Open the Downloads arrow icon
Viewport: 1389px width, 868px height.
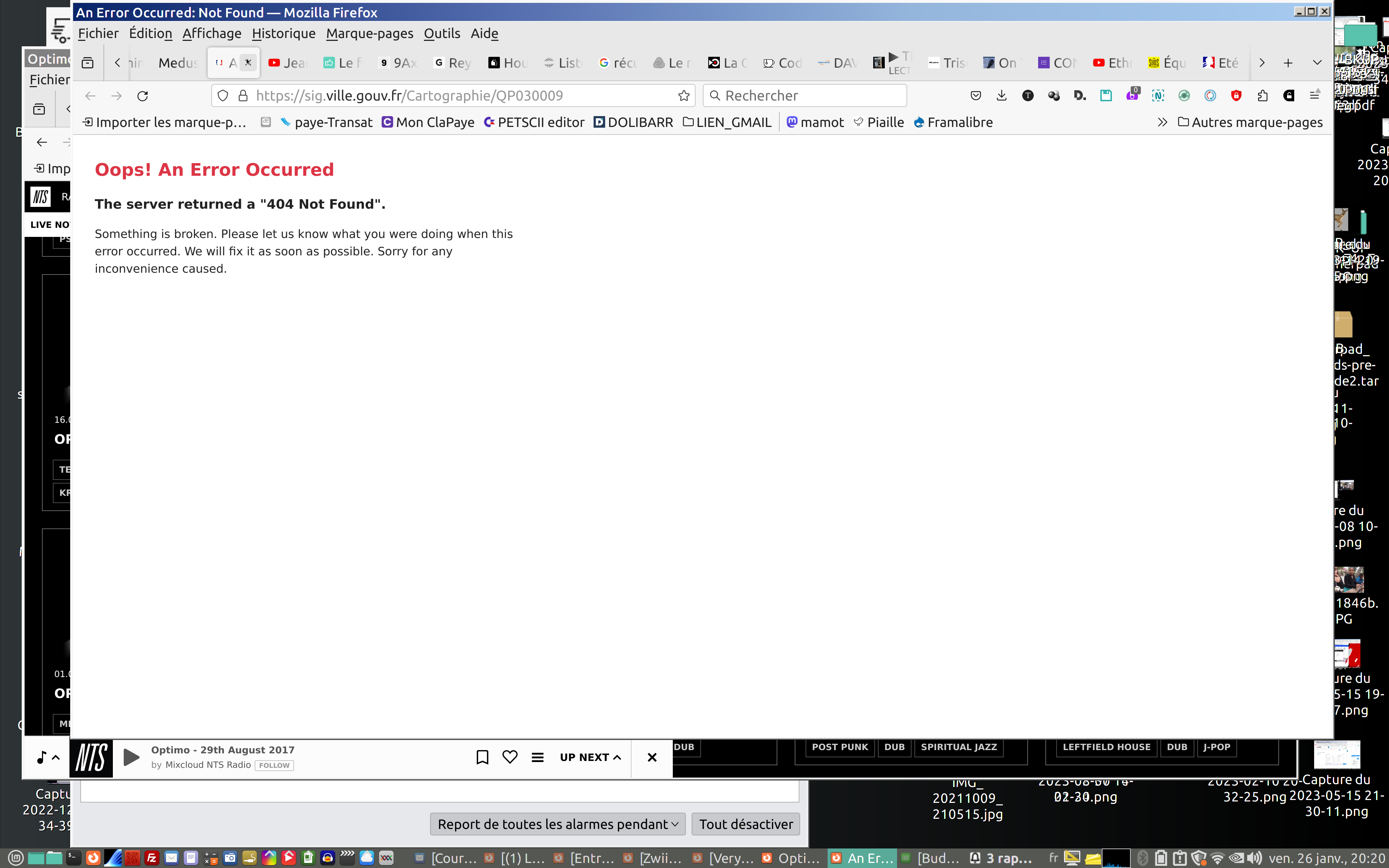[x=1002, y=96]
